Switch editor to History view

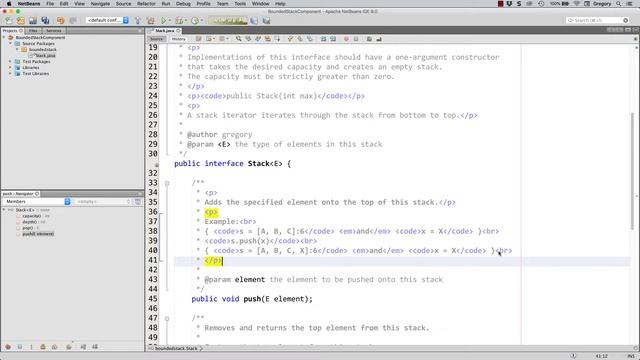(178, 39)
